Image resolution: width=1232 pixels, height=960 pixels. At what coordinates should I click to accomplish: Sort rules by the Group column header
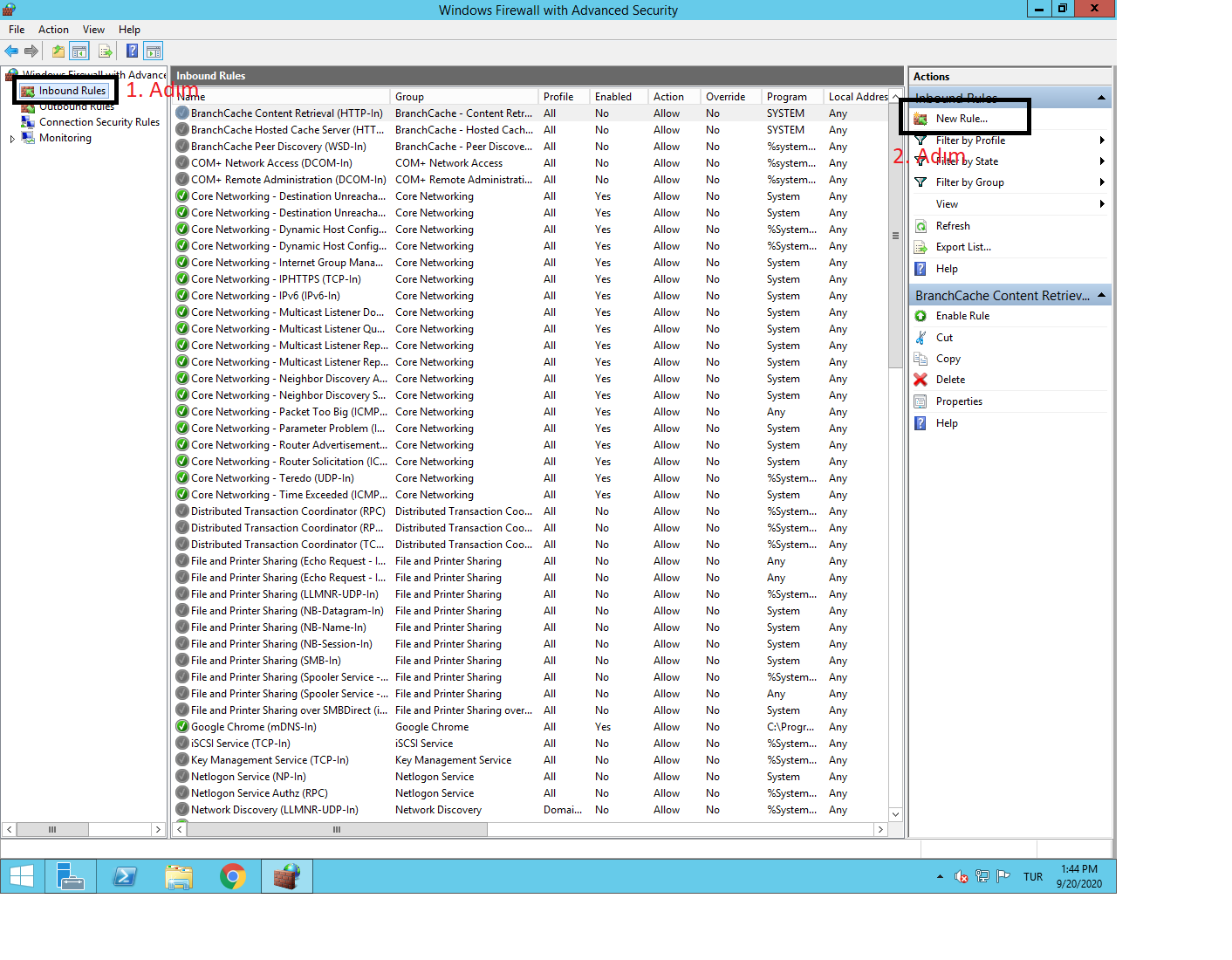(463, 97)
